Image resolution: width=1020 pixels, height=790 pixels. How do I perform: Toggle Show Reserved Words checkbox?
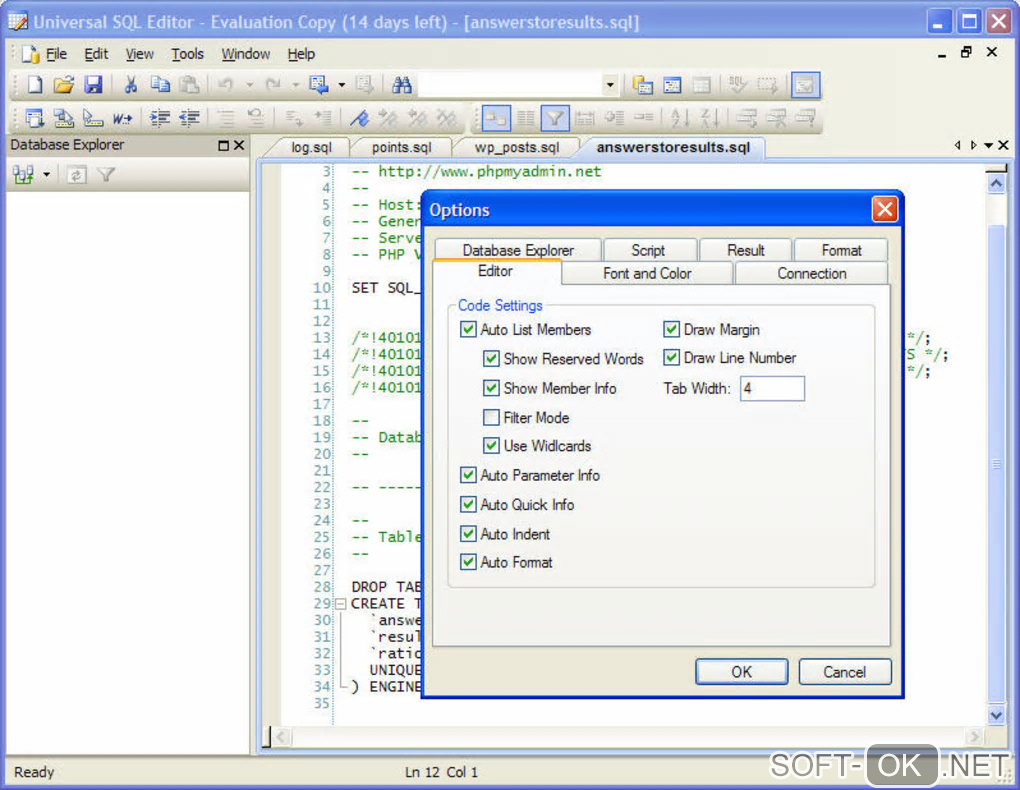pos(491,359)
